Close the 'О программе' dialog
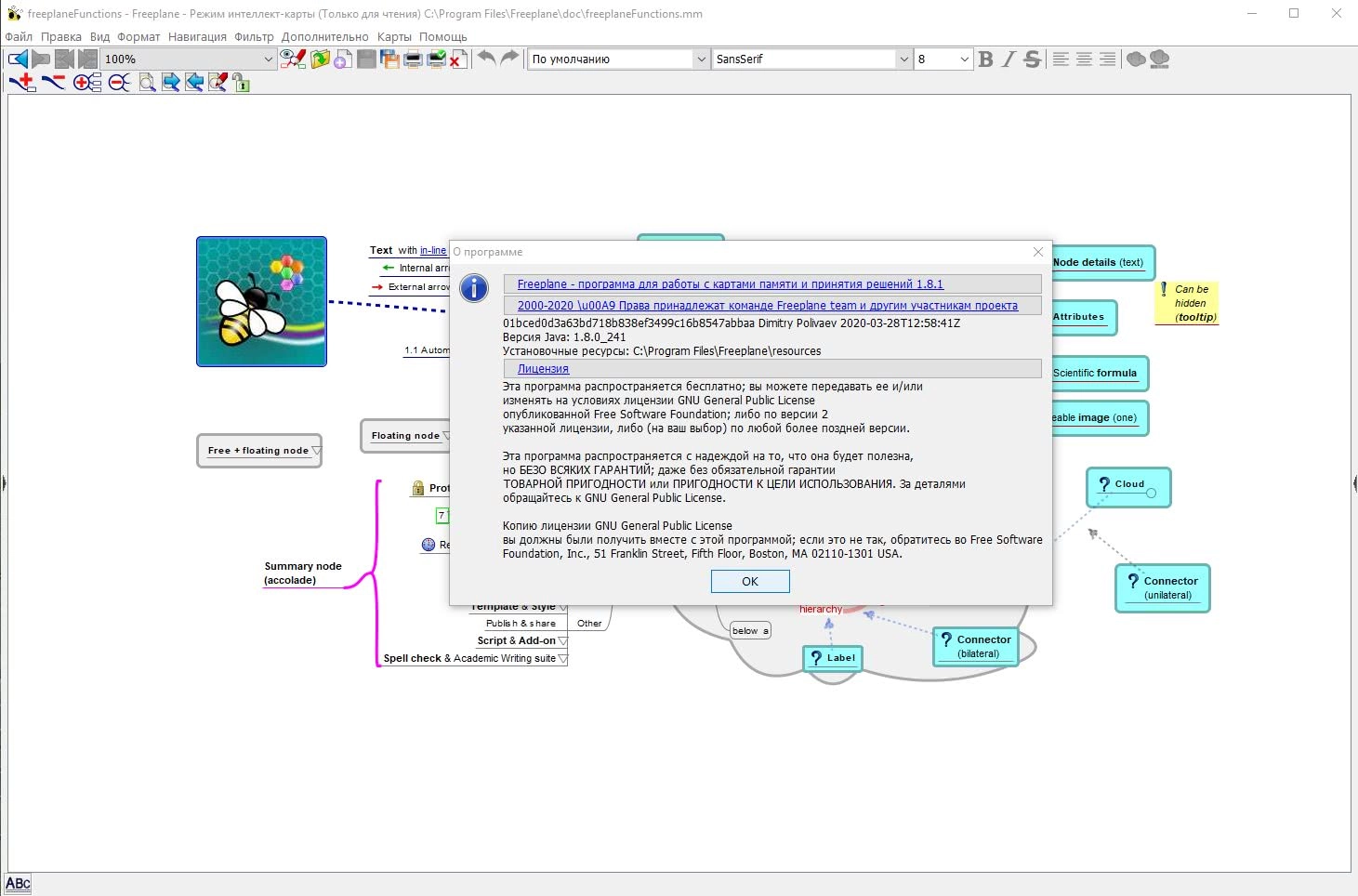 [x=1038, y=252]
